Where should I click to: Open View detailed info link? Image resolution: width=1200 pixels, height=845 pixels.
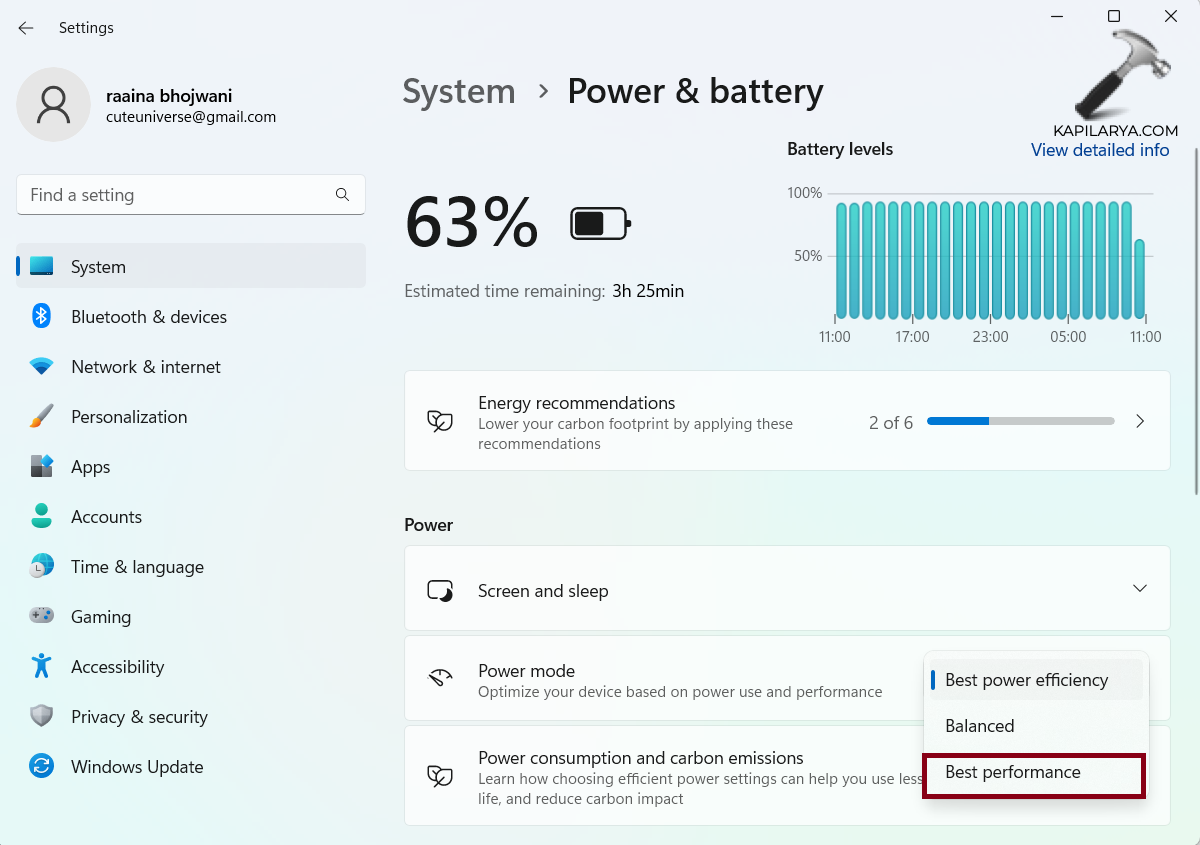click(1100, 150)
